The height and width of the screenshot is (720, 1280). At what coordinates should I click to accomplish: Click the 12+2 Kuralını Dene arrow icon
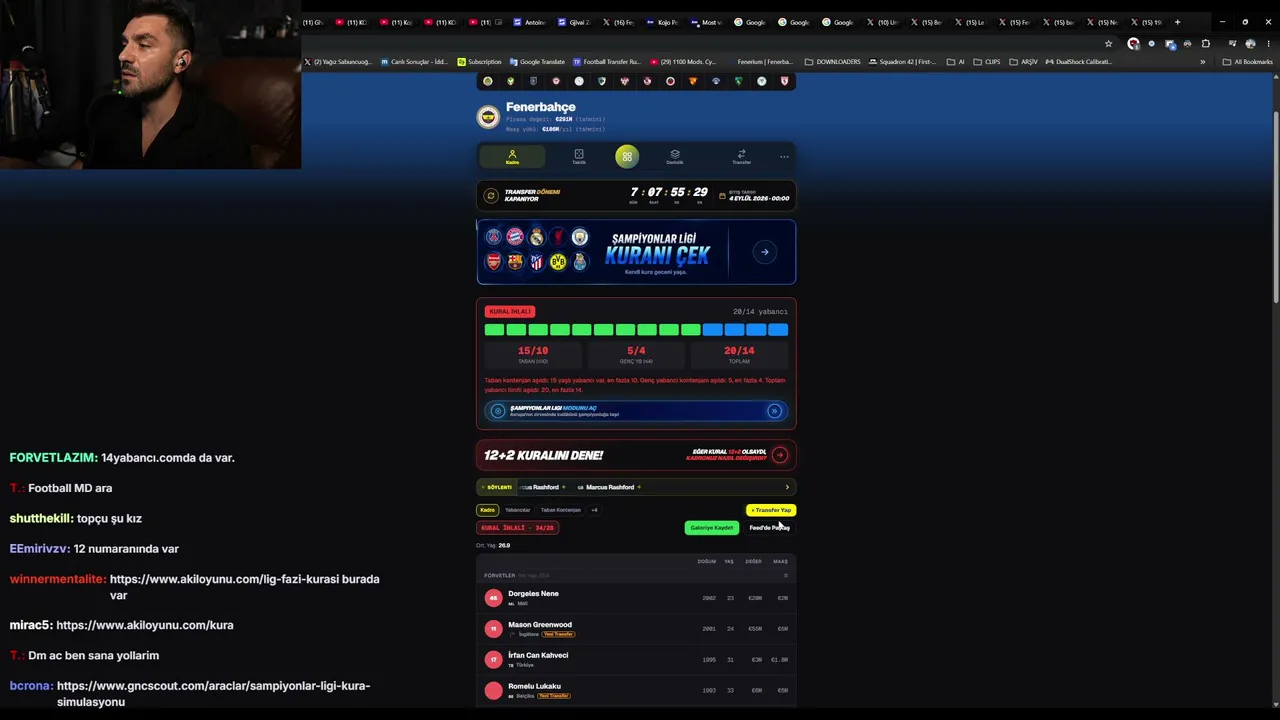[x=780, y=455]
